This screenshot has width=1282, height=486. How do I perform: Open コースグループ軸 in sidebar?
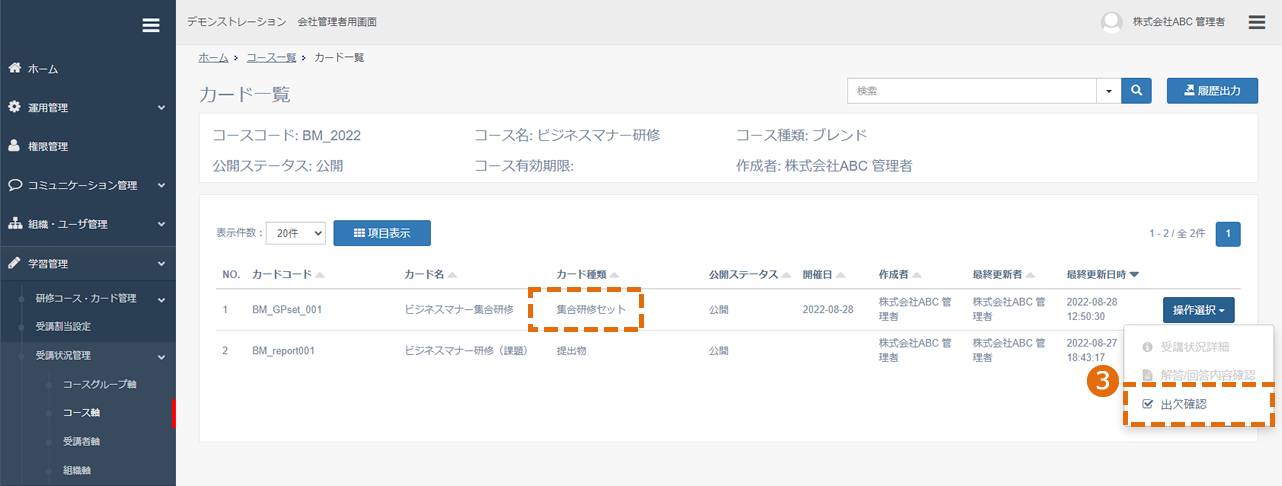point(99,383)
